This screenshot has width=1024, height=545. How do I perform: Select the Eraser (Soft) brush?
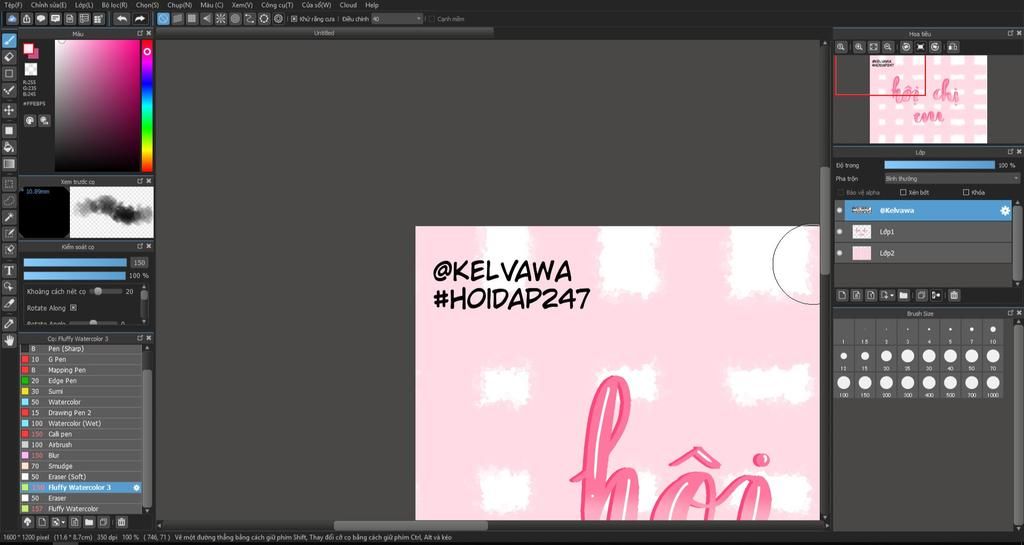pos(81,477)
